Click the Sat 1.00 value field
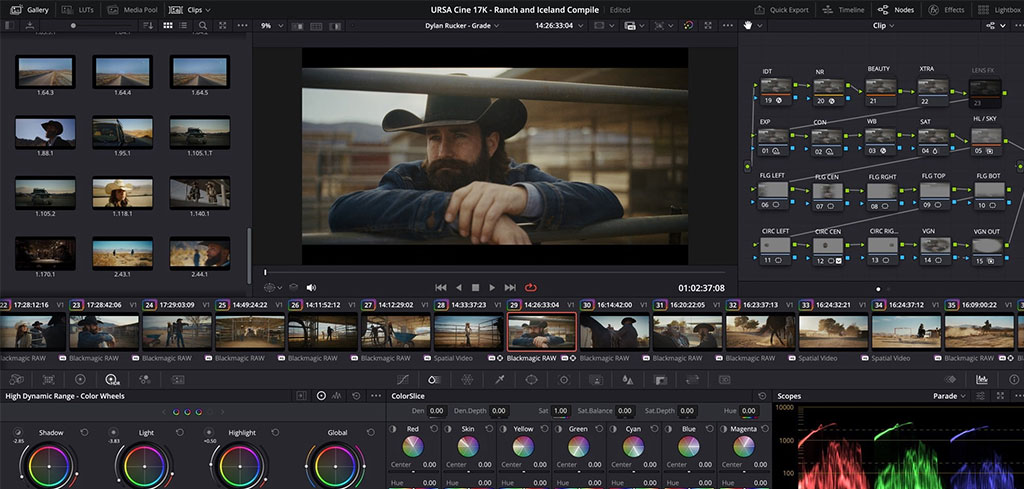 [560, 411]
